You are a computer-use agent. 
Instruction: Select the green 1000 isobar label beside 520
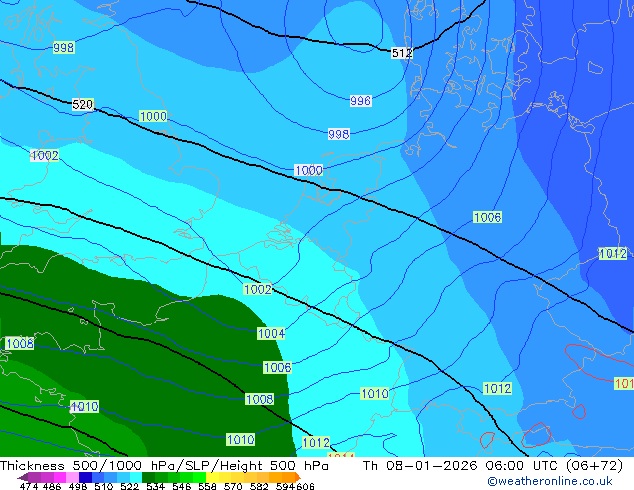pyautogui.click(x=153, y=116)
